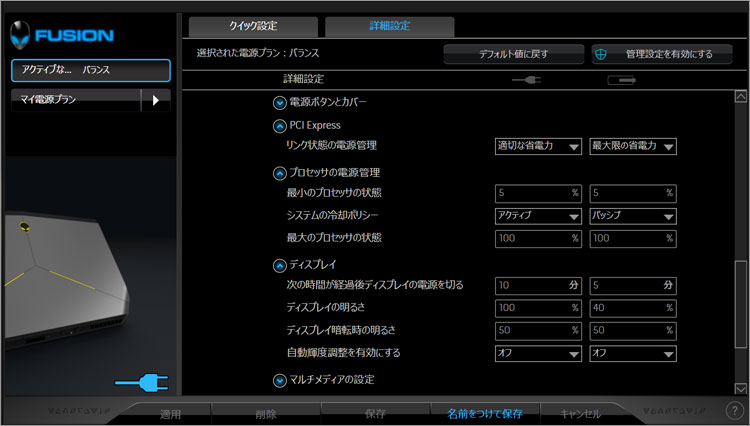Click display off time plugged-in field 10分

(538, 285)
